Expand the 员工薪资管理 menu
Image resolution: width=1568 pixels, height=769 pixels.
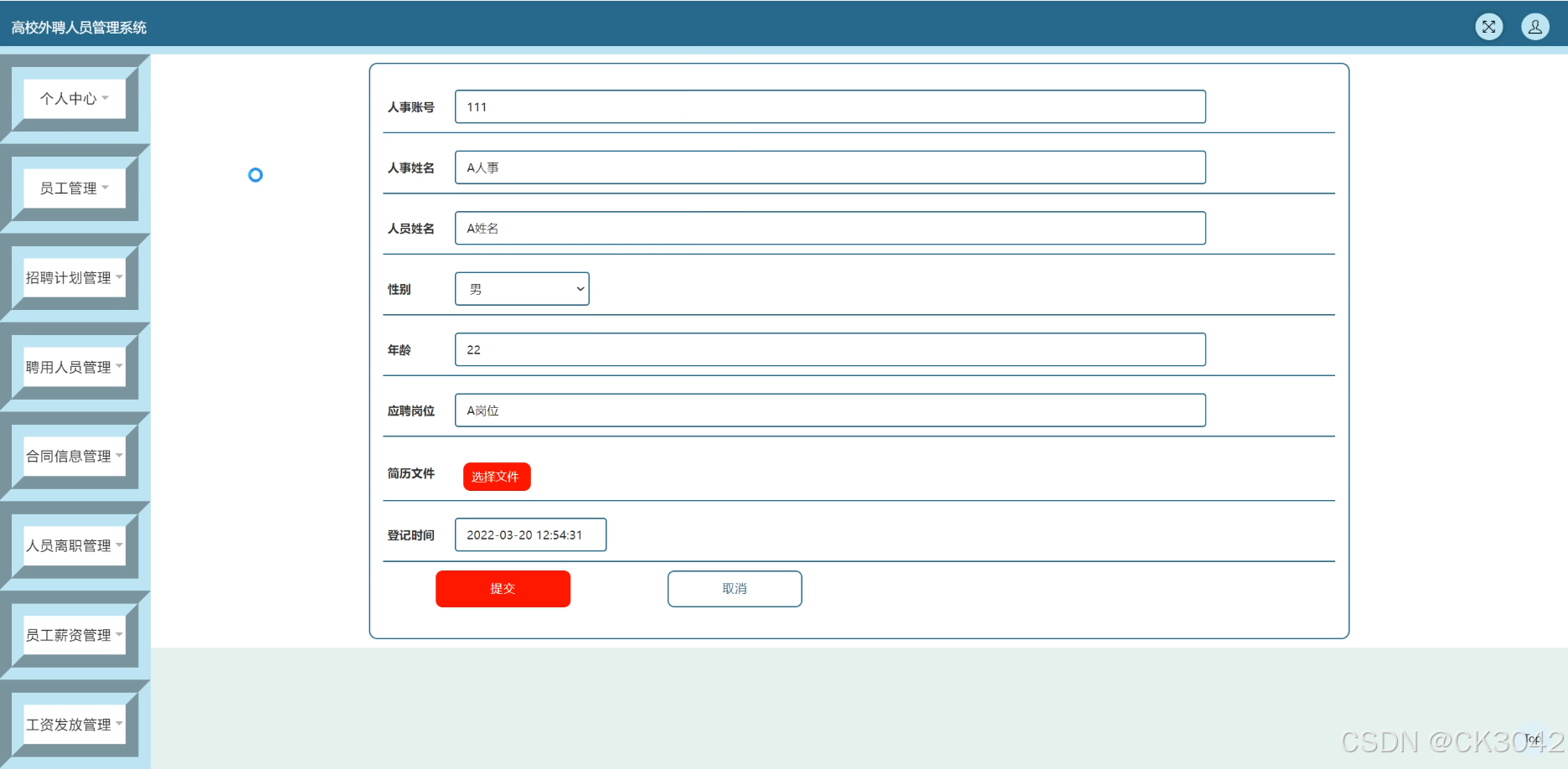[75, 635]
